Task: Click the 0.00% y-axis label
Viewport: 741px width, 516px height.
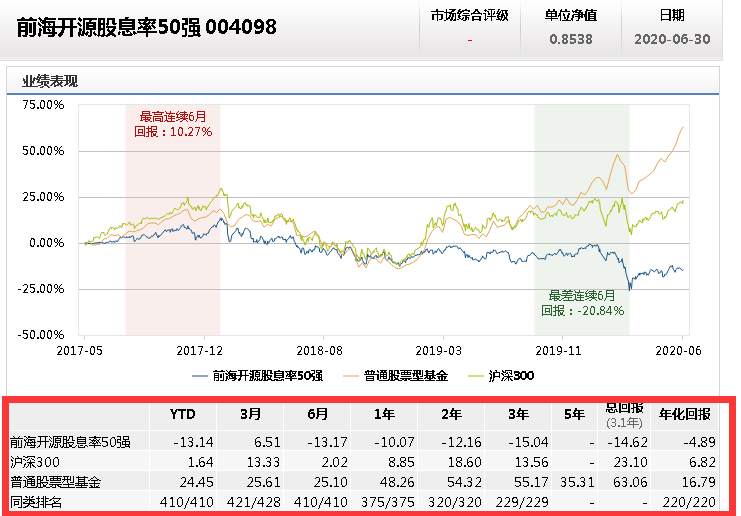Action: [x=46, y=243]
